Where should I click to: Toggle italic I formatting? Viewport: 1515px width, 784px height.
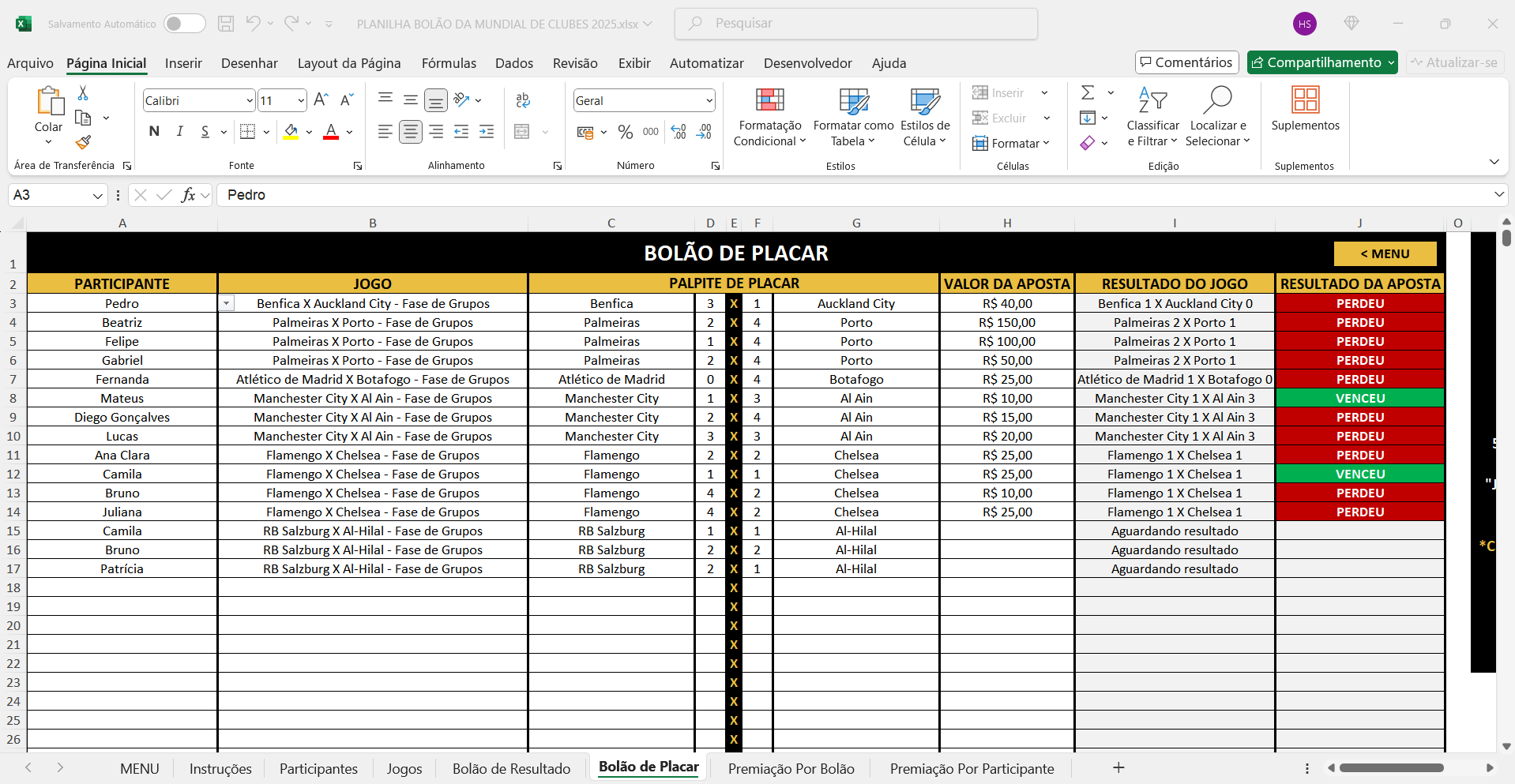tap(179, 132)
